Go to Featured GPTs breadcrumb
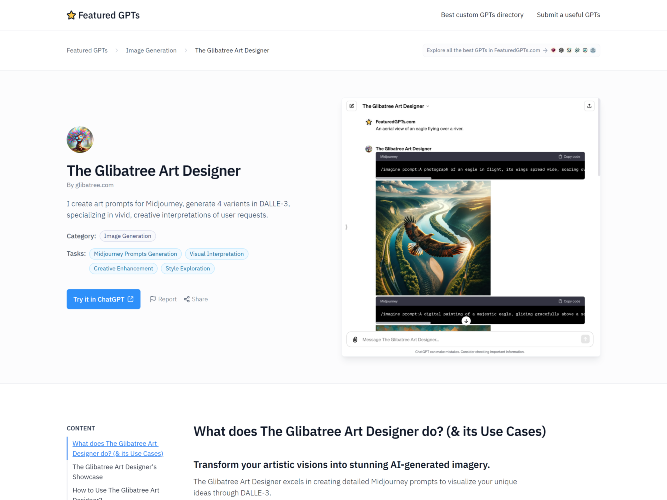 click(87, 51)
